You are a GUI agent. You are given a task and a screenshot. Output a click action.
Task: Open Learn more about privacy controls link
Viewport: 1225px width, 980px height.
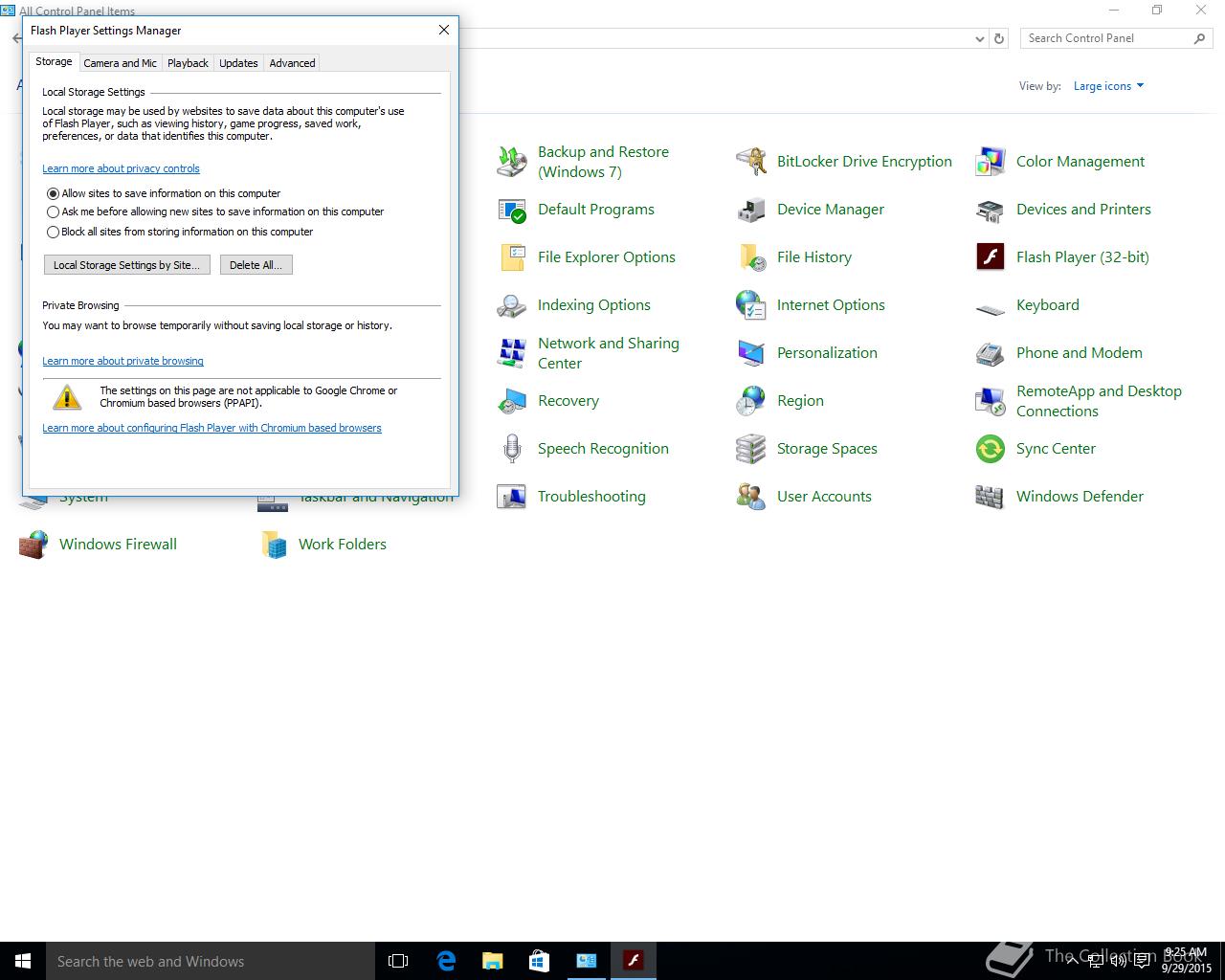121,168
